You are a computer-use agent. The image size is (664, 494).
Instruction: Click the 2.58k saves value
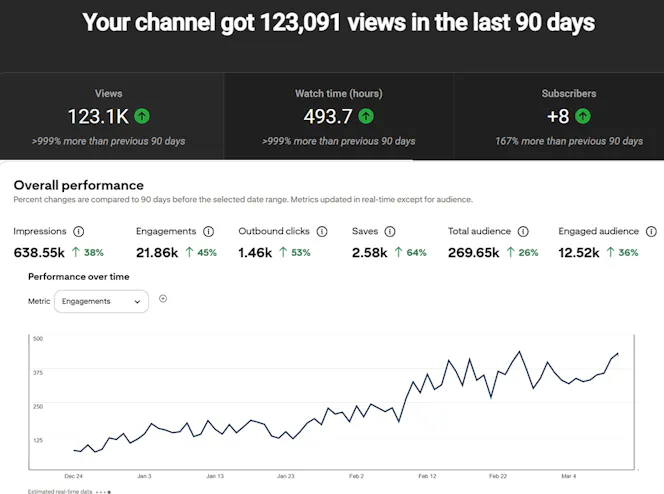(369, 253)
